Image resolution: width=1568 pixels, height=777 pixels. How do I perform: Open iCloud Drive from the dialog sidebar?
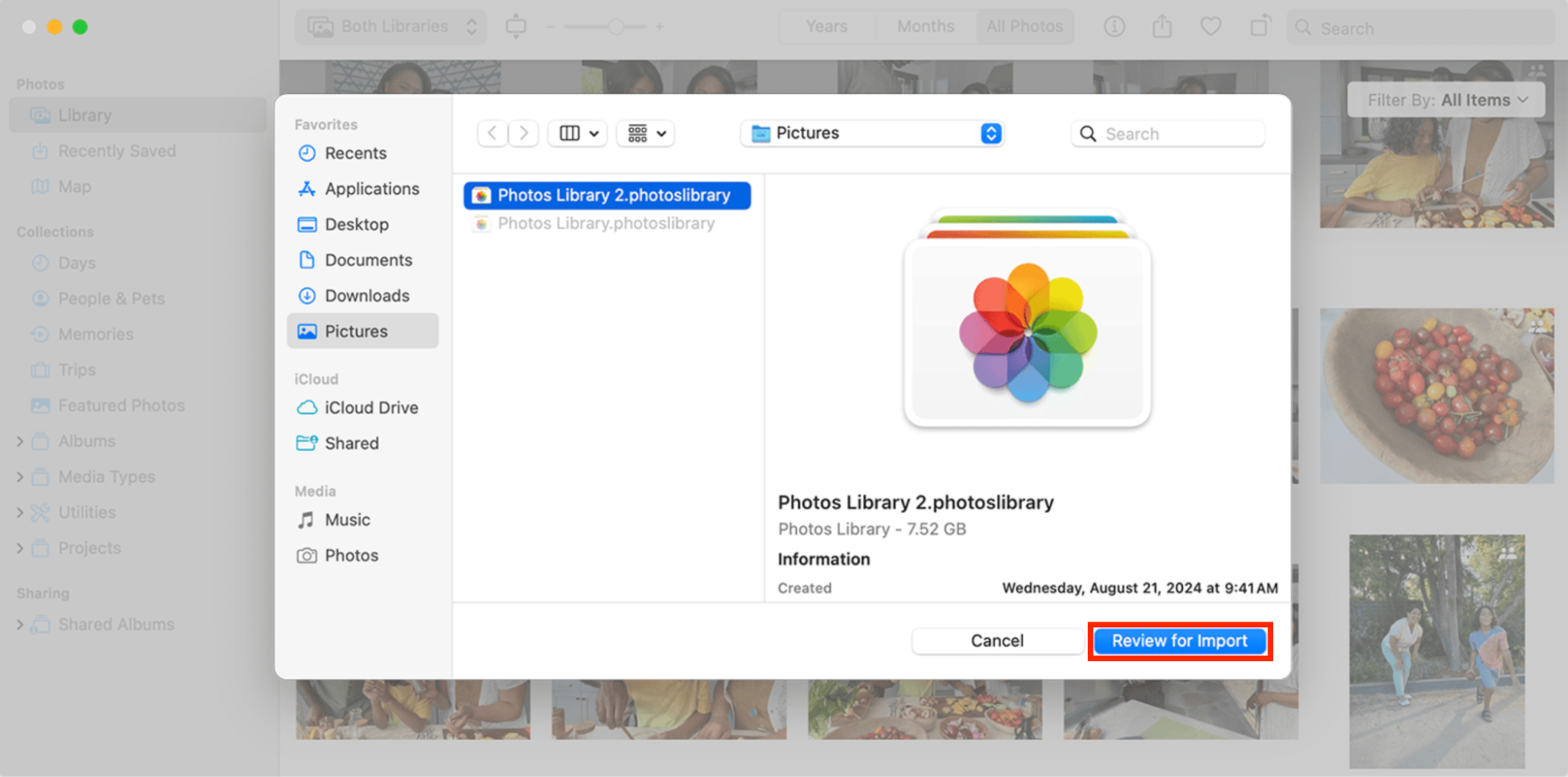pos(371,407)
